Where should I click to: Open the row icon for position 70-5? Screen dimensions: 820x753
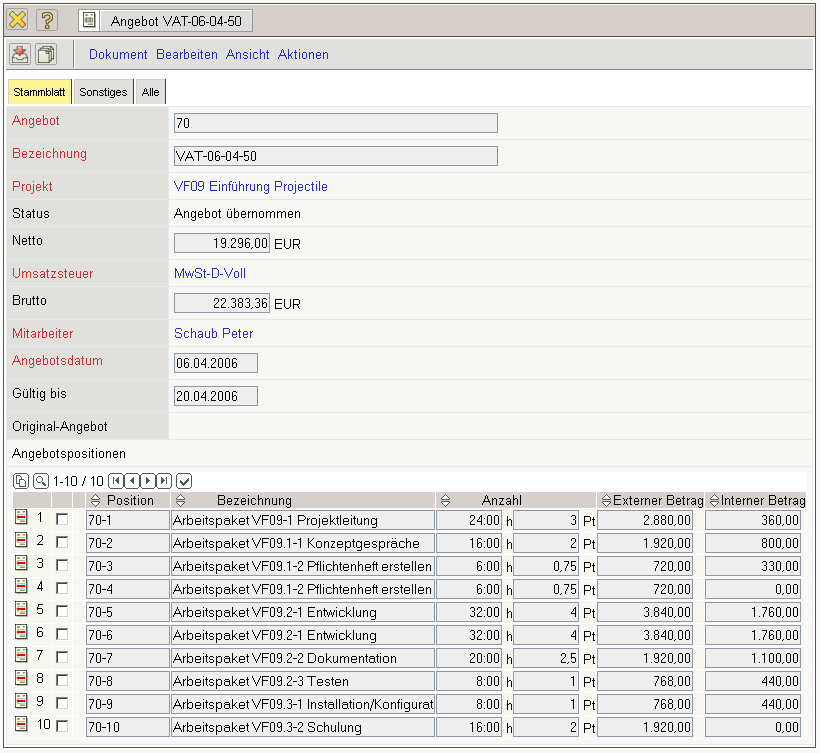pos(21,610)
